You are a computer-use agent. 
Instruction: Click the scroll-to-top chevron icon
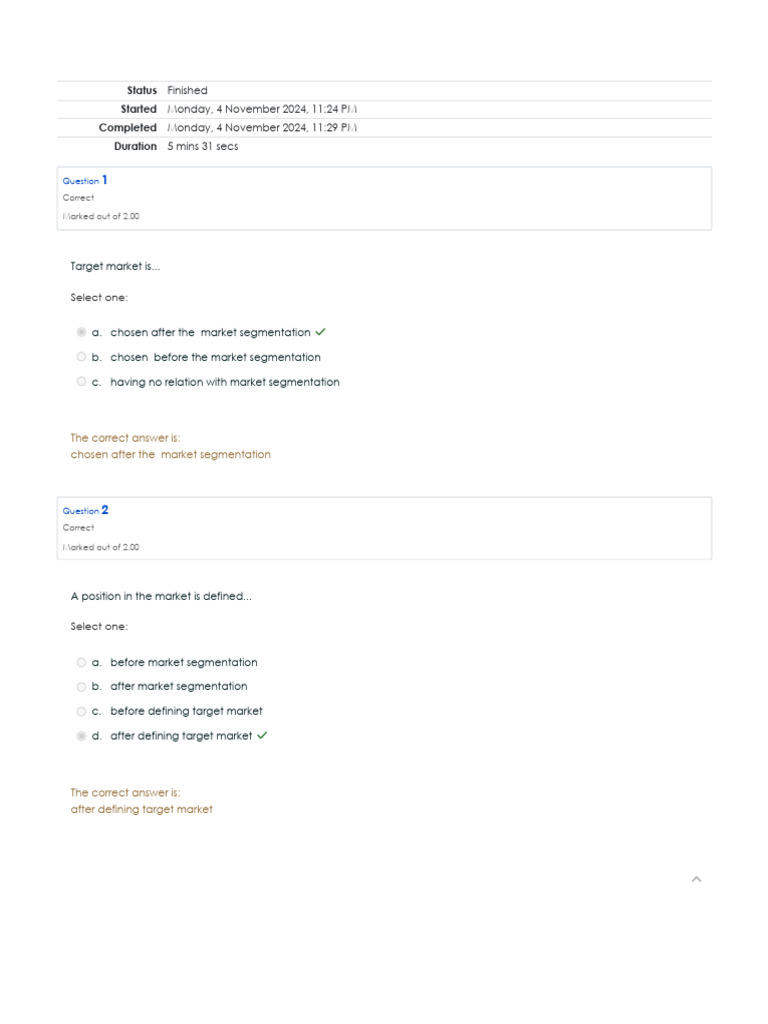click(x=697, y=879)
